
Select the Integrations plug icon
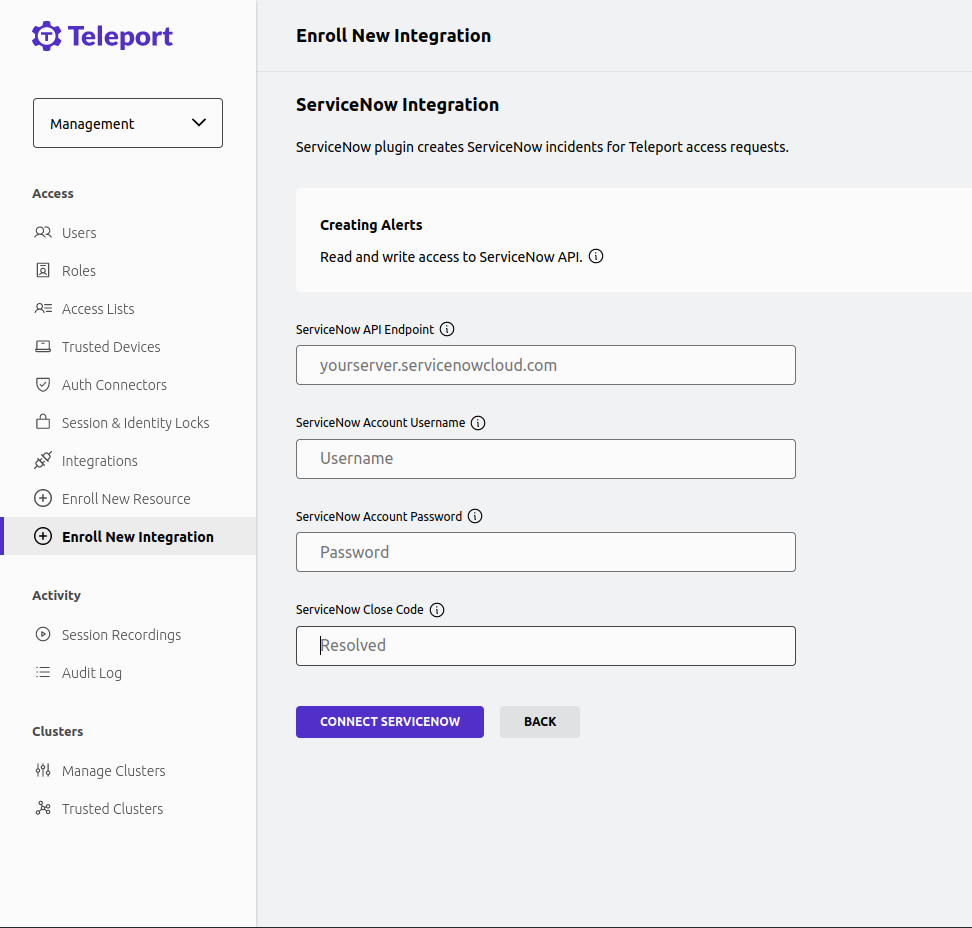[x=43, y=460]
